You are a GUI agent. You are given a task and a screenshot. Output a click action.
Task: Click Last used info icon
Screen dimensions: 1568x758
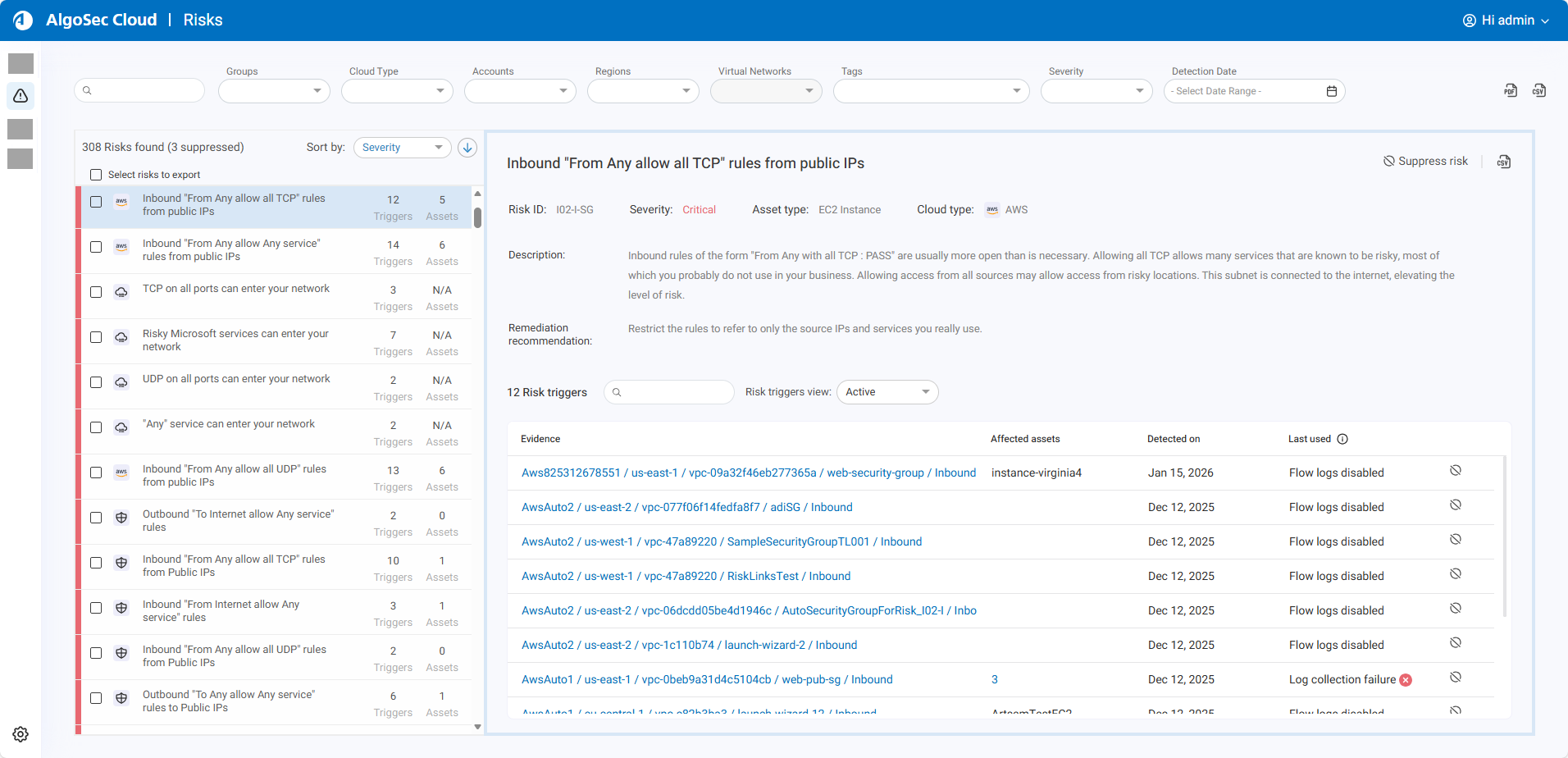pyautogui.click(x=1342, y=439)
